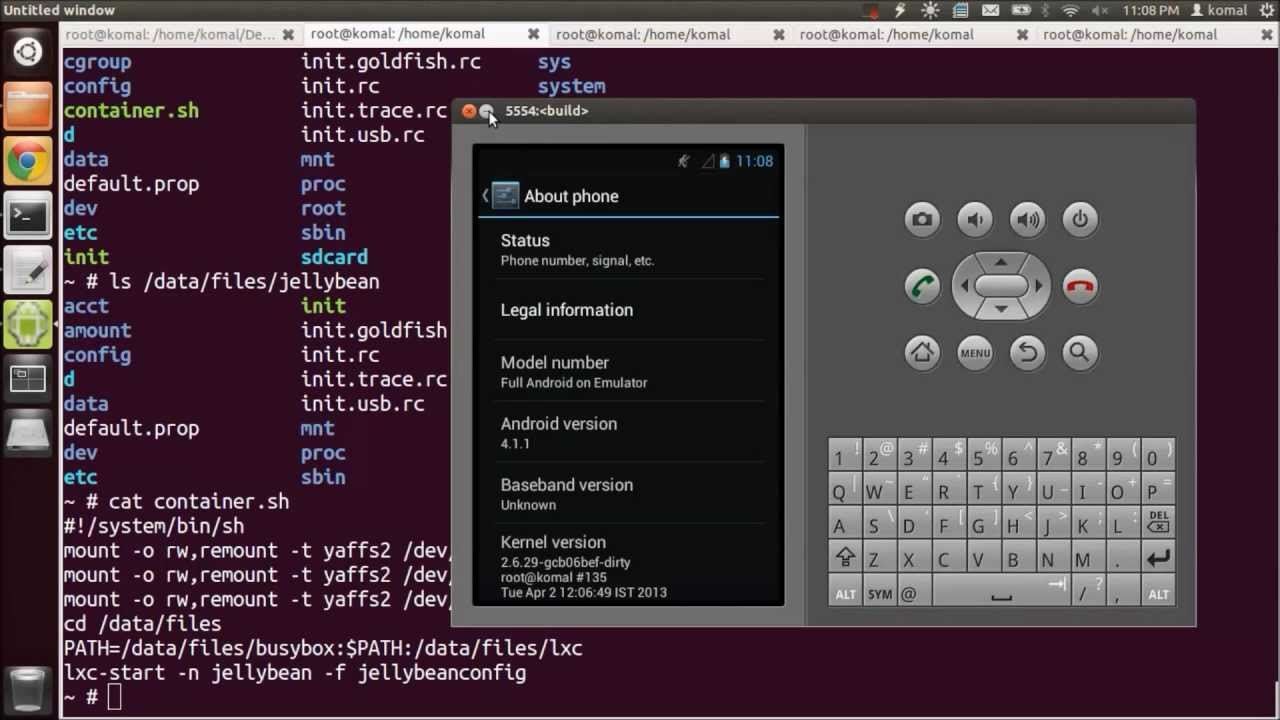Tap the red end-call button

pos(1080,286)
